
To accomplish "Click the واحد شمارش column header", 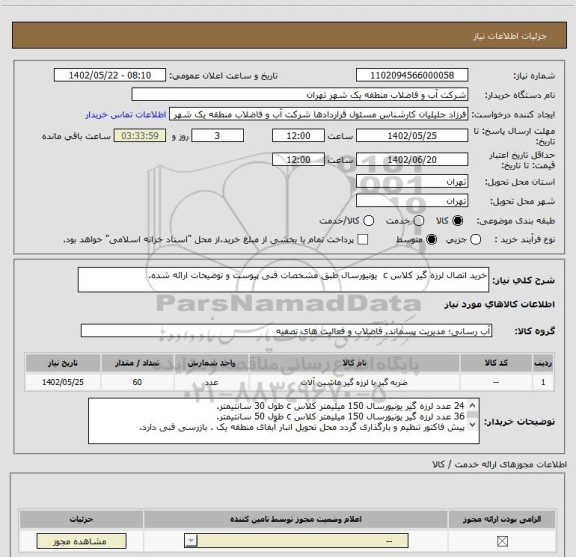I will click(x=212, y=363).
